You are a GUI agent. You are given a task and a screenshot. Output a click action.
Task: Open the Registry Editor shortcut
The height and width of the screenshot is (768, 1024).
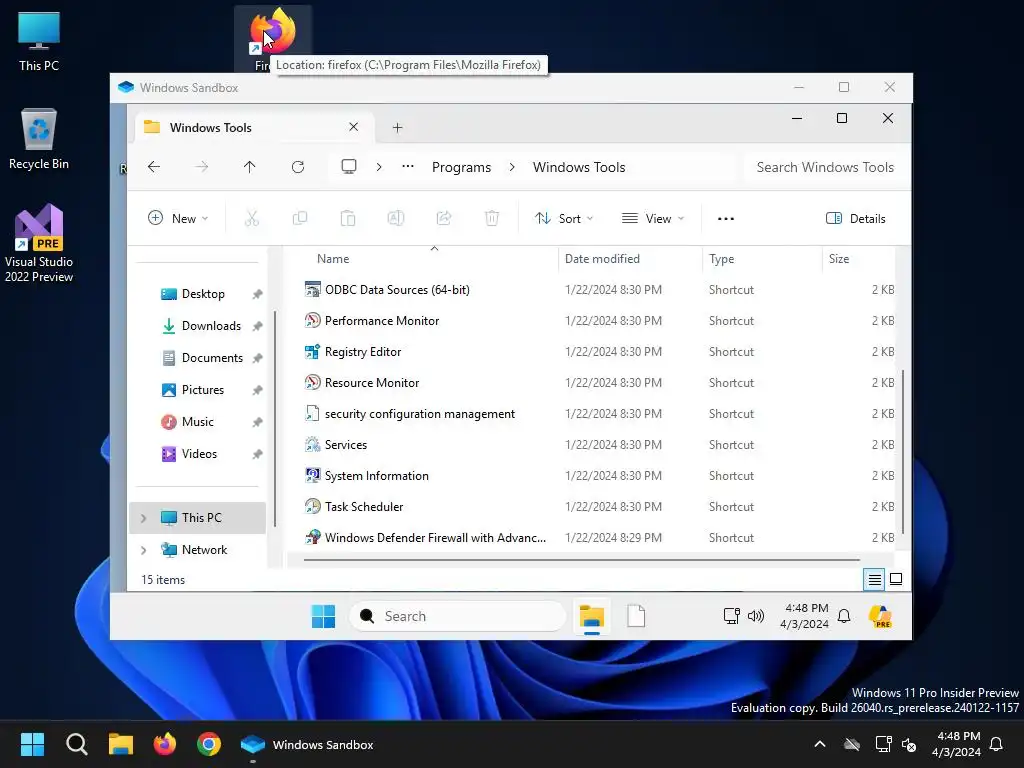click(x=363, y=351)
